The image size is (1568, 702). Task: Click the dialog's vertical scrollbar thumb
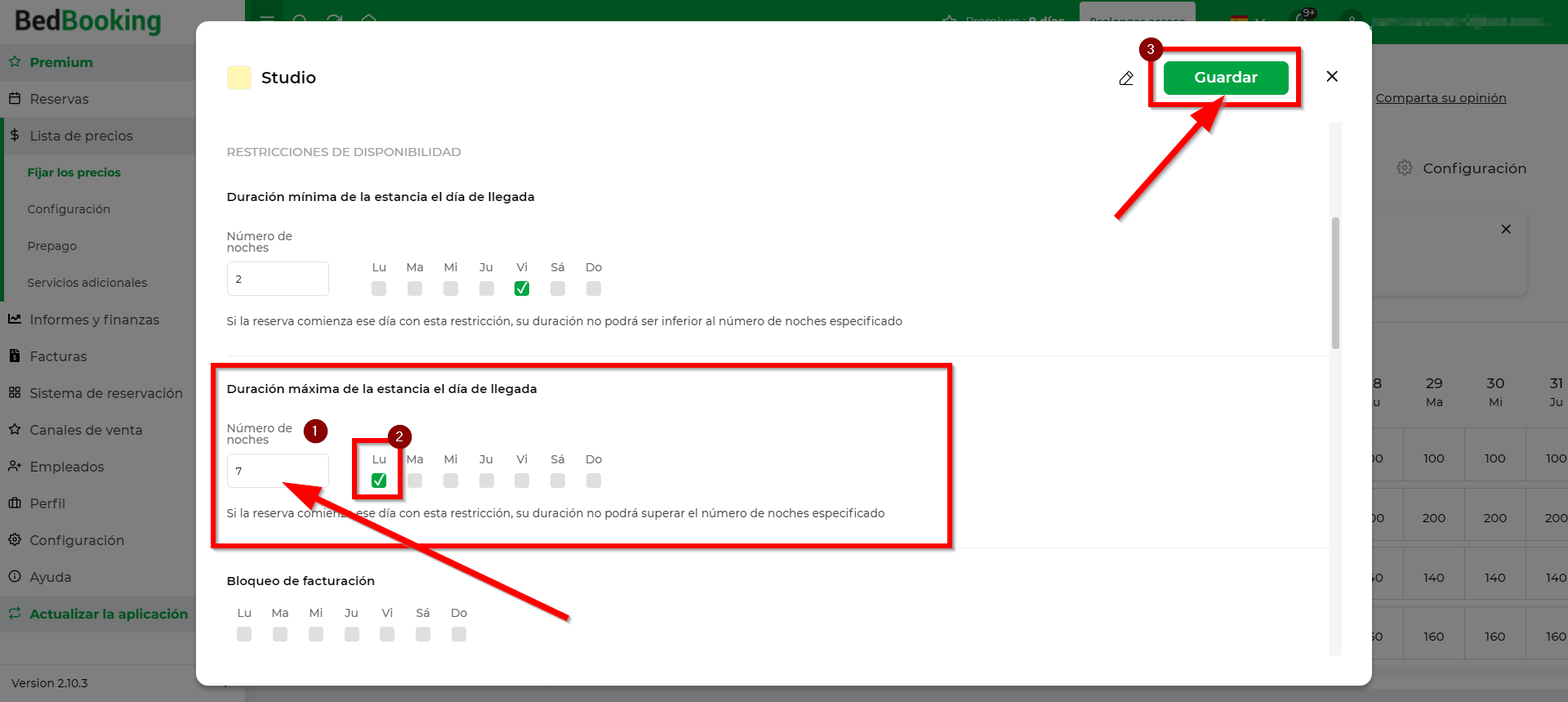1335,283
